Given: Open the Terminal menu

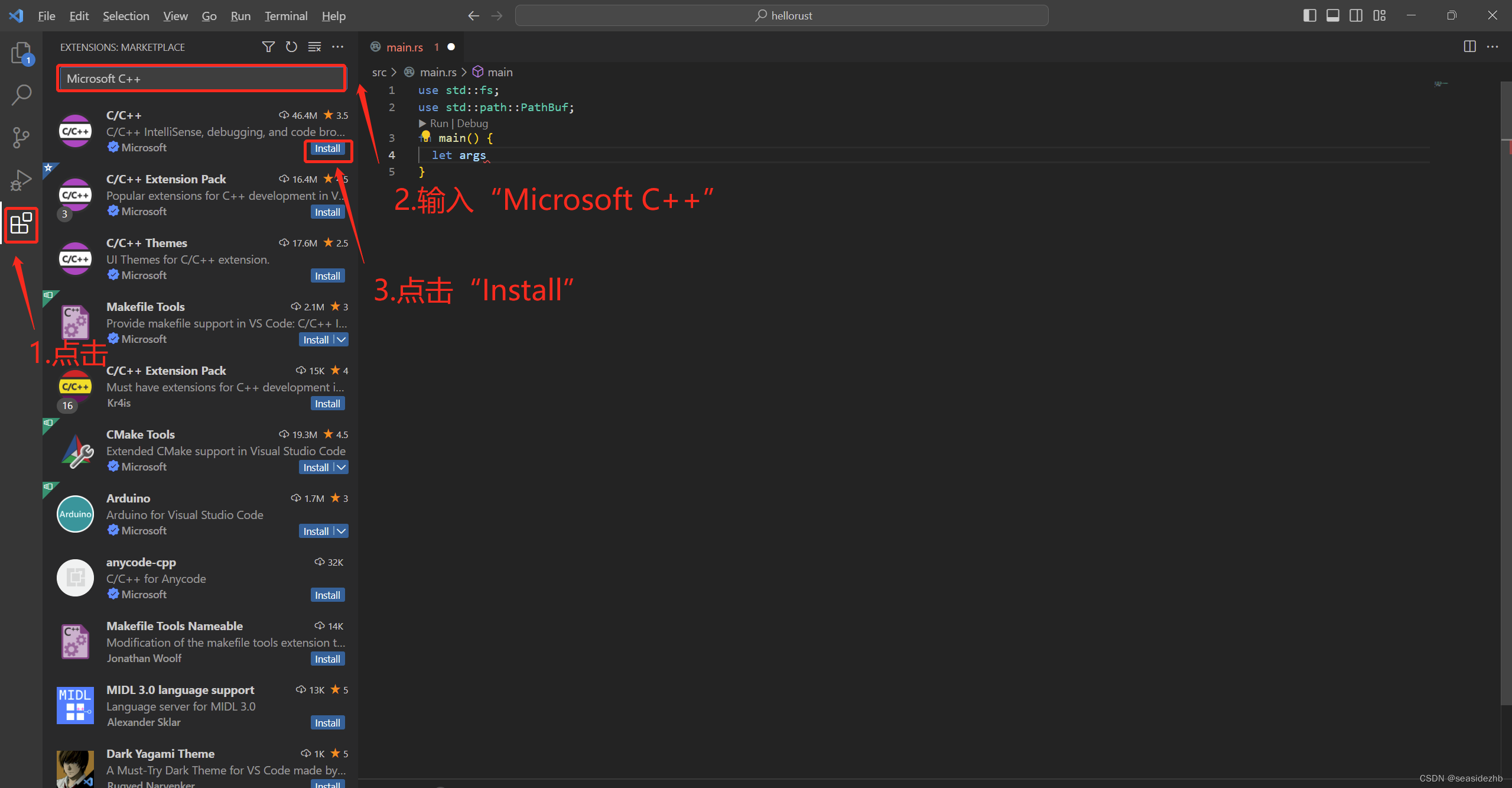Looking at the screenshot, I should 286,16.
